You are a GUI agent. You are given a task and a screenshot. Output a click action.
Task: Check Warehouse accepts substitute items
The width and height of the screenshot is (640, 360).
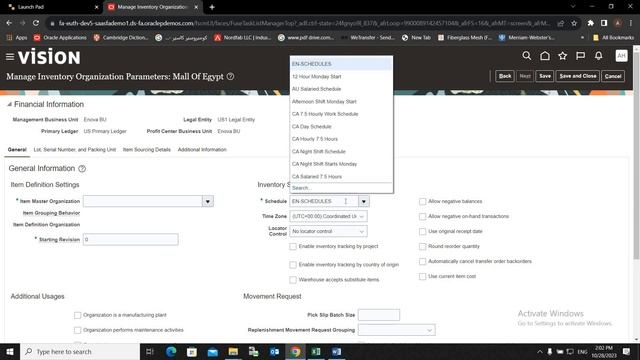pos(293,280)
